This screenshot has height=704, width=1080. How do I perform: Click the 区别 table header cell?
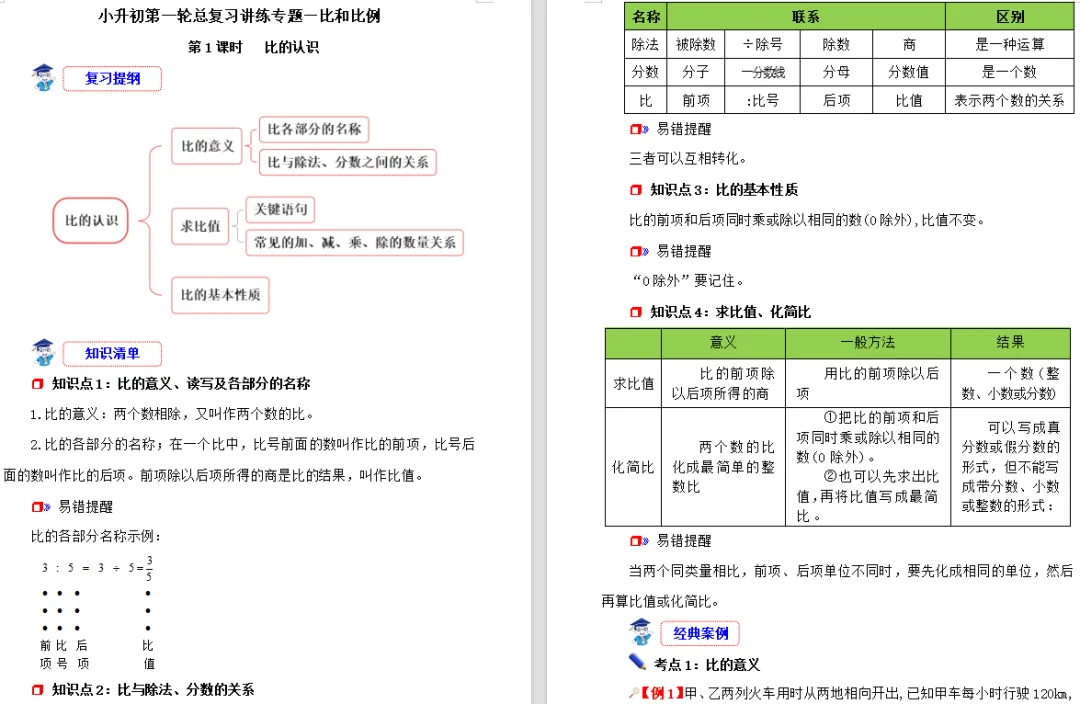tap(1010, 17)
